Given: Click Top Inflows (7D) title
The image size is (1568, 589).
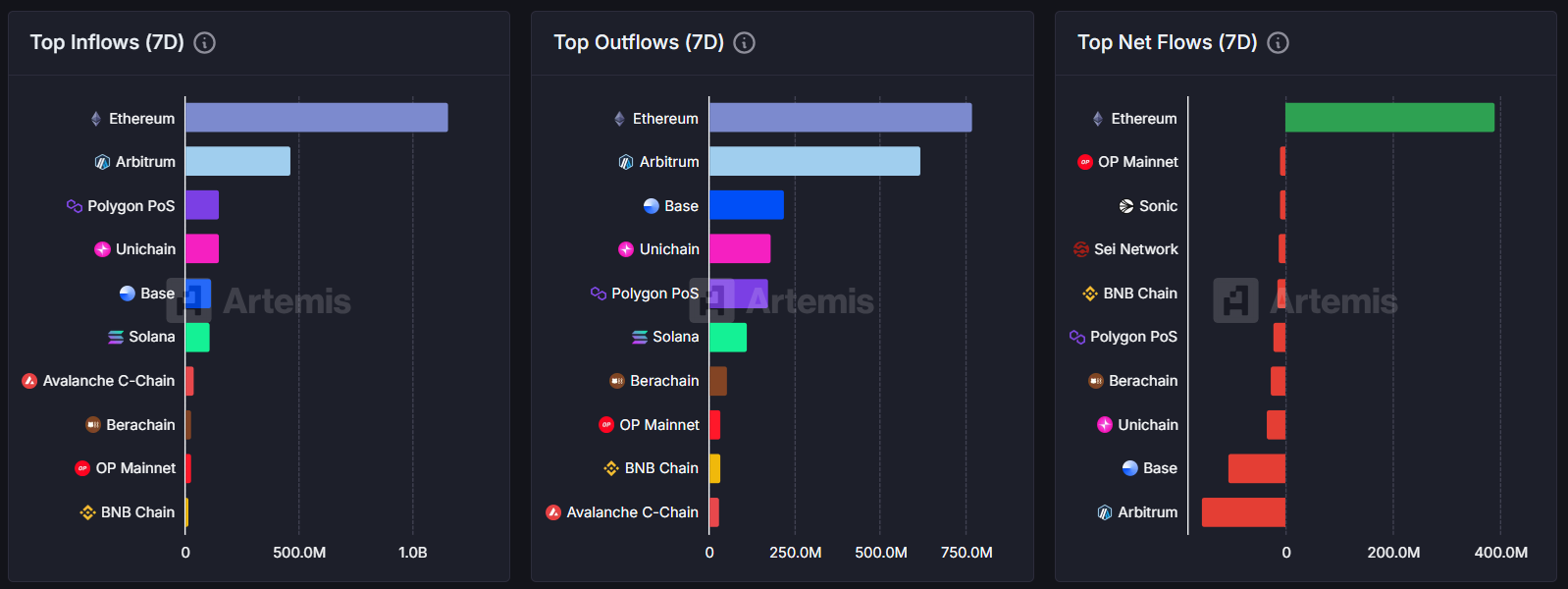Looking at the screenshot, I should 107,42.
